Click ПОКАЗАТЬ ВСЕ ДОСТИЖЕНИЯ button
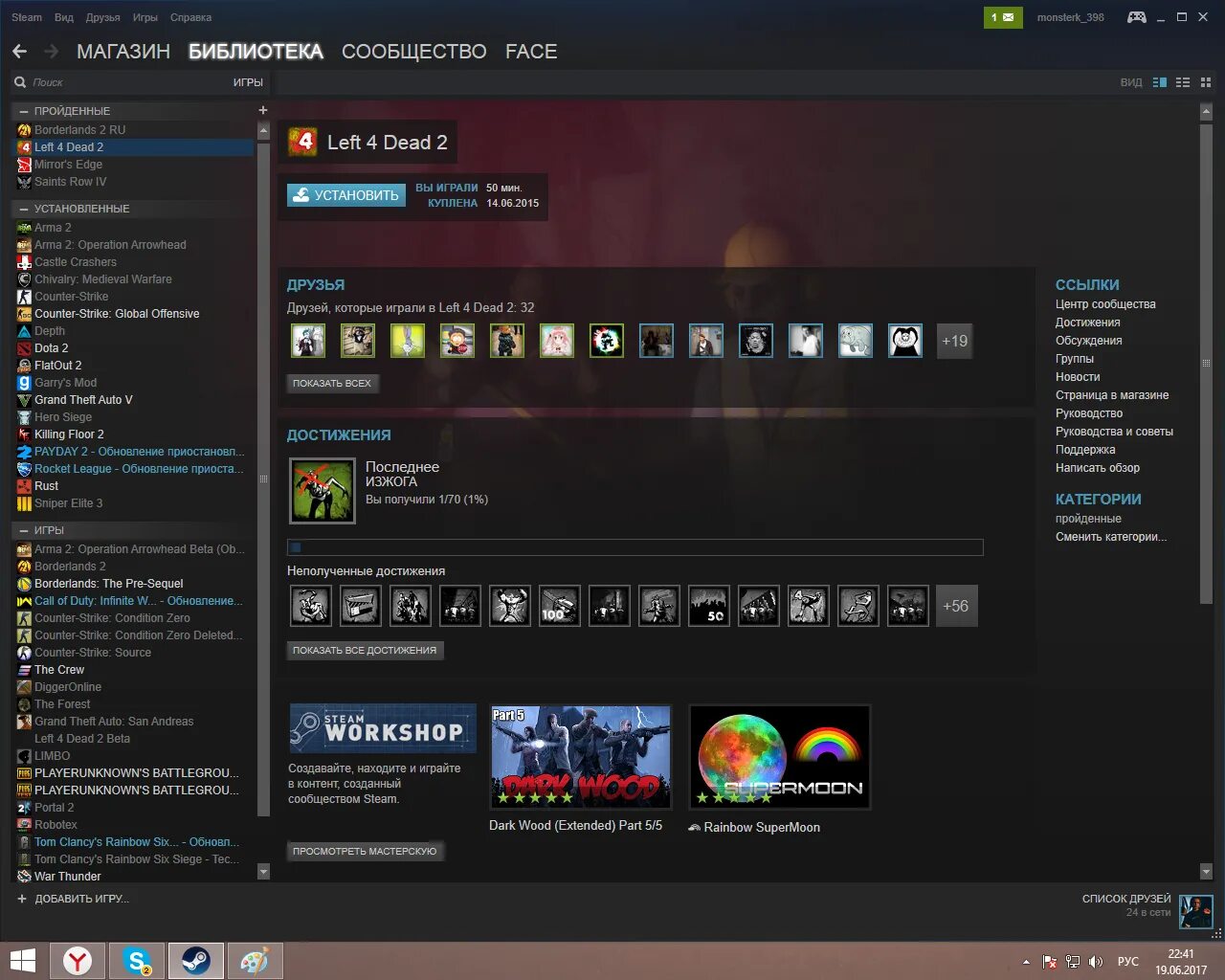 [365, 650]
